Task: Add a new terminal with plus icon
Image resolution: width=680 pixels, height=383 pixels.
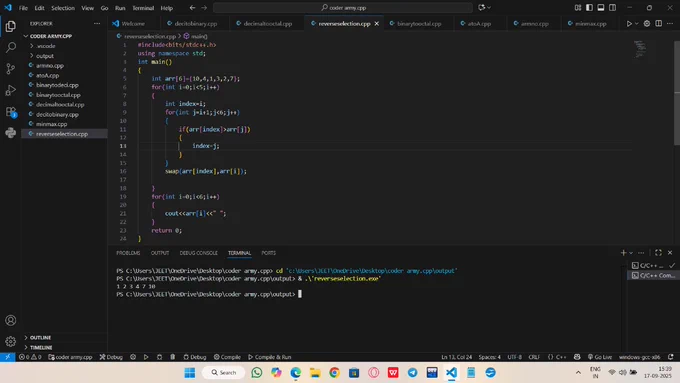Action: tap(623, 252)
